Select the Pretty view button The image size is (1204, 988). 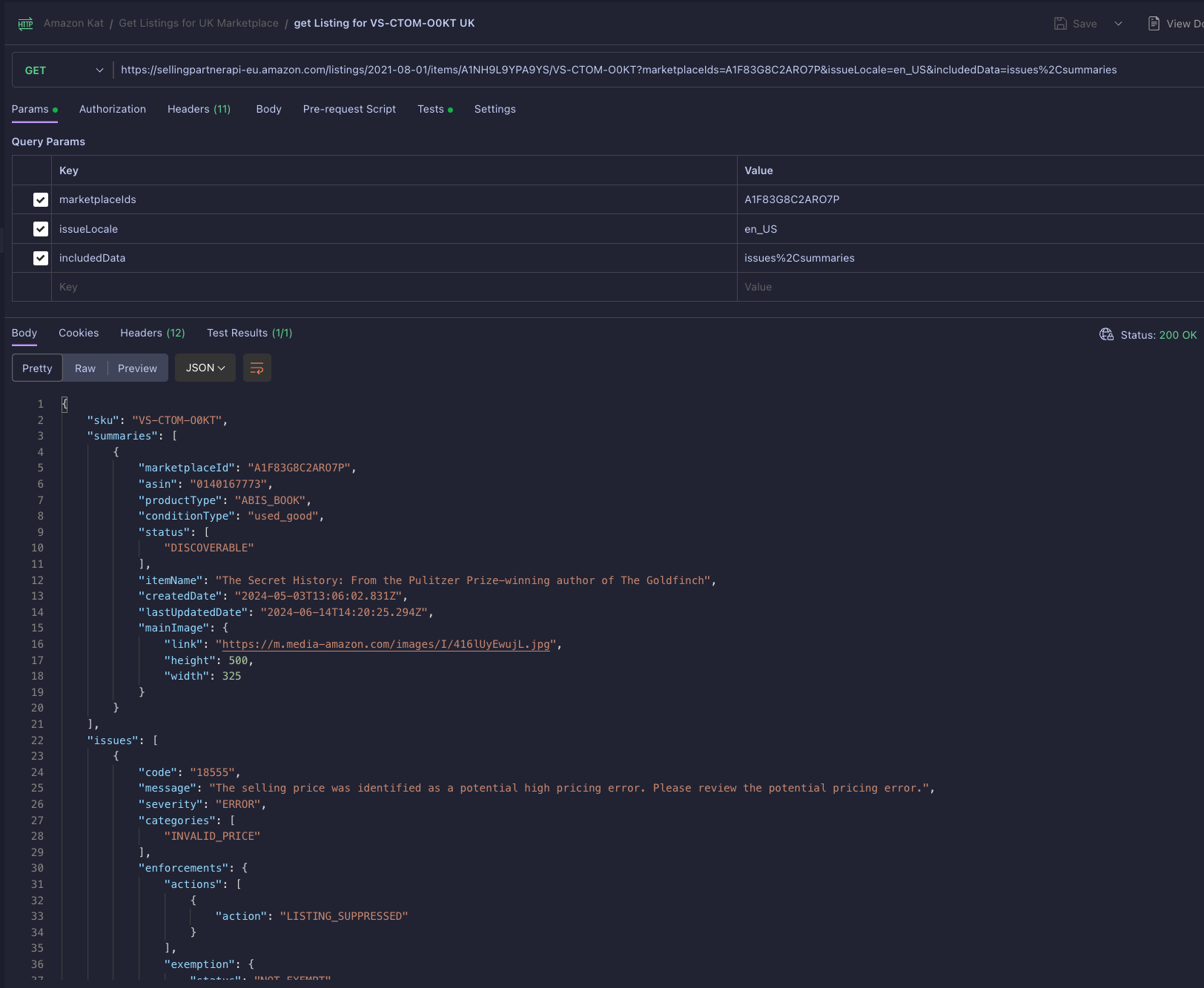click(x=37, y=368)
